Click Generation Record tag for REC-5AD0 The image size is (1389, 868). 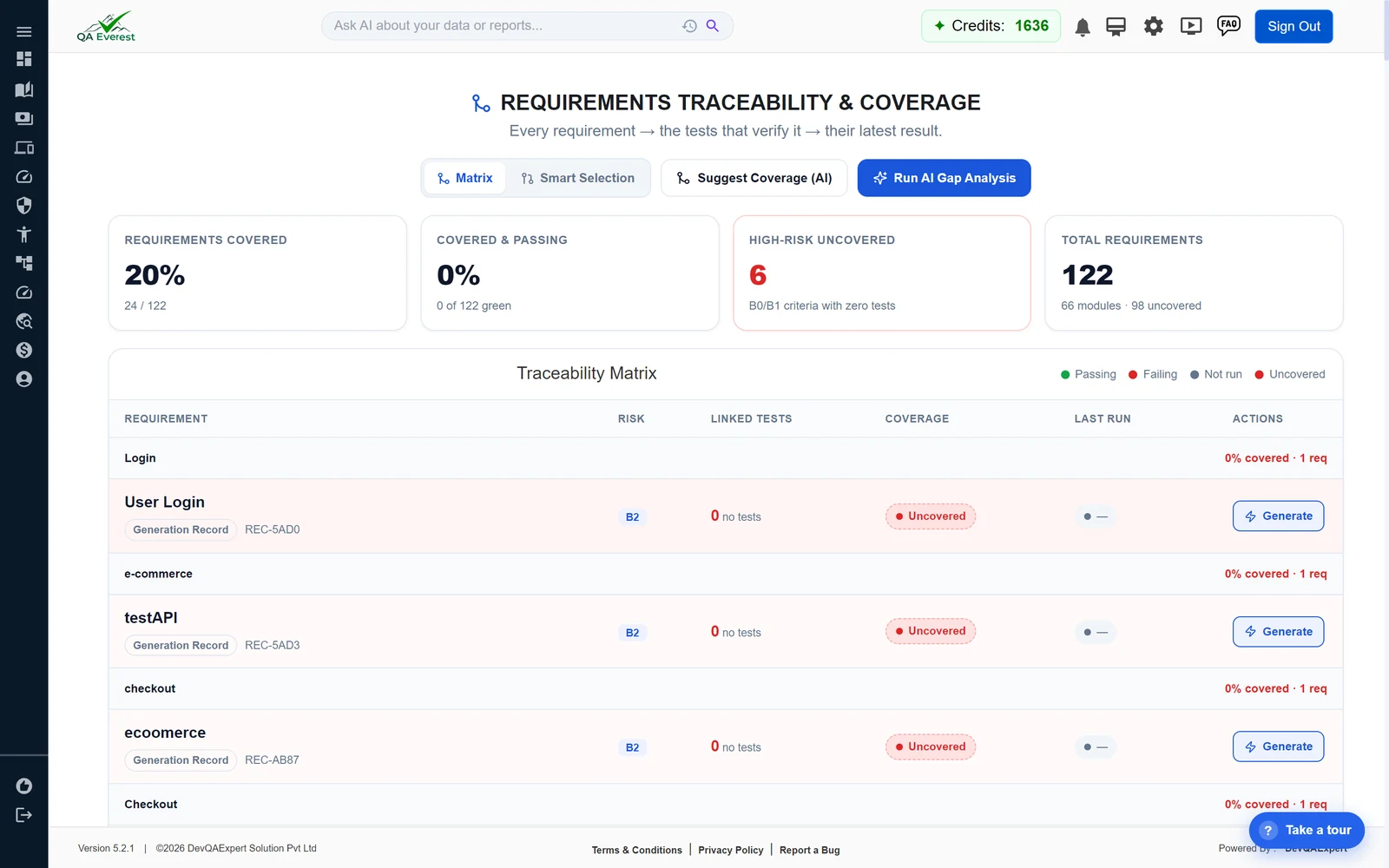point(181,529)
